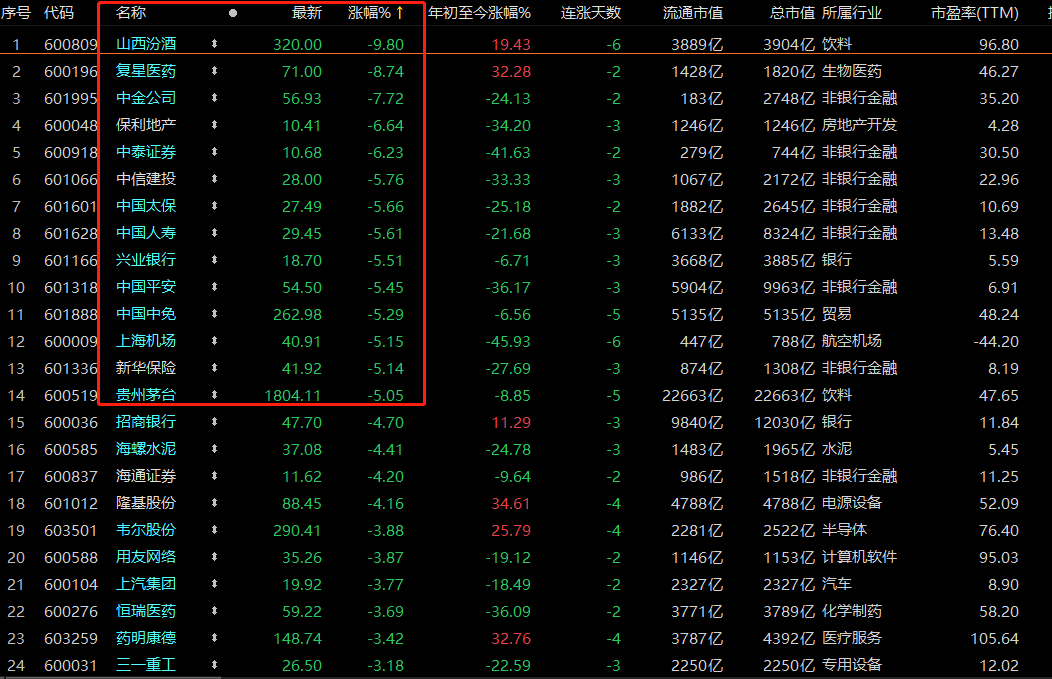
Task: Click P/E value 105.64
Action: (x=994, y=639)
